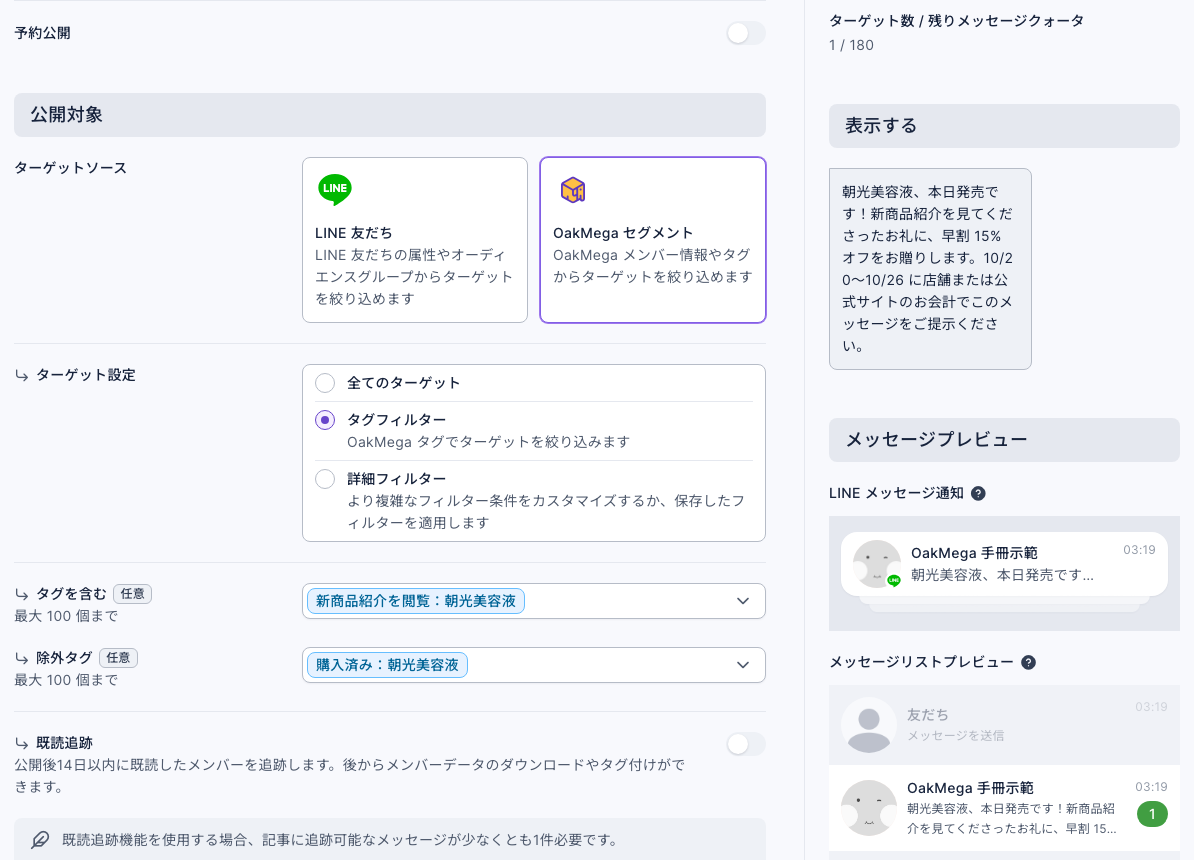Choose the LINE 友だち target source card
This screenshot has height=860, width=1194.
pos(415,240)
